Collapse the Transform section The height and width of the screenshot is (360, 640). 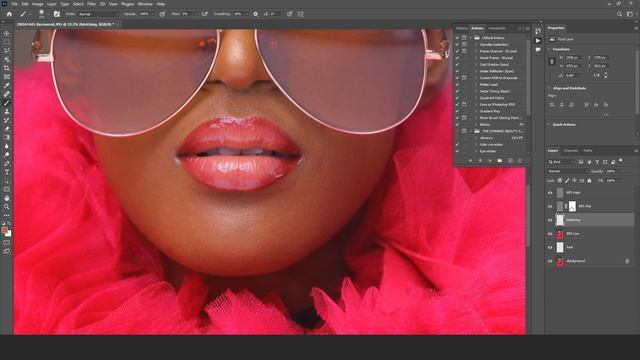click(x=549, y=49)
